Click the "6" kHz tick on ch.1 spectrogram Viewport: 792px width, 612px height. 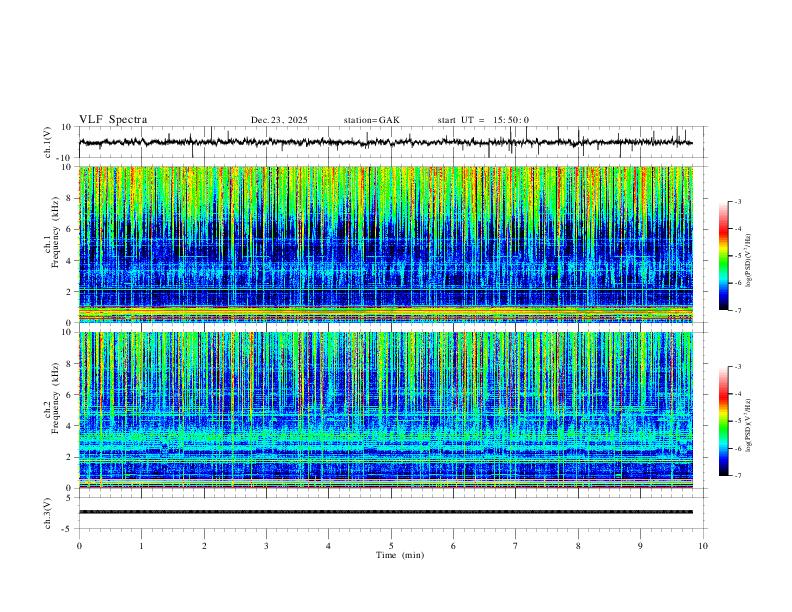click(70, 229)
